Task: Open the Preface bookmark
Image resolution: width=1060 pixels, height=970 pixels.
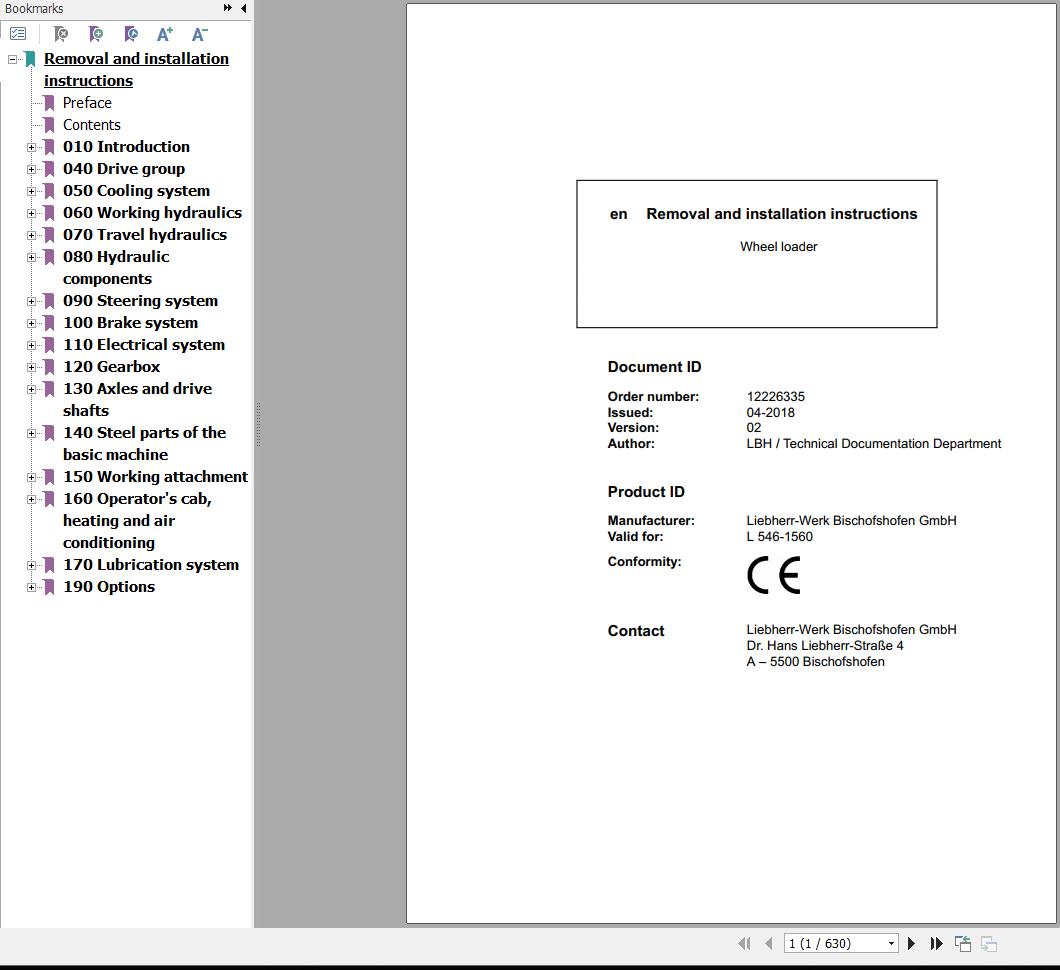Action: click(x=87, y=103)
